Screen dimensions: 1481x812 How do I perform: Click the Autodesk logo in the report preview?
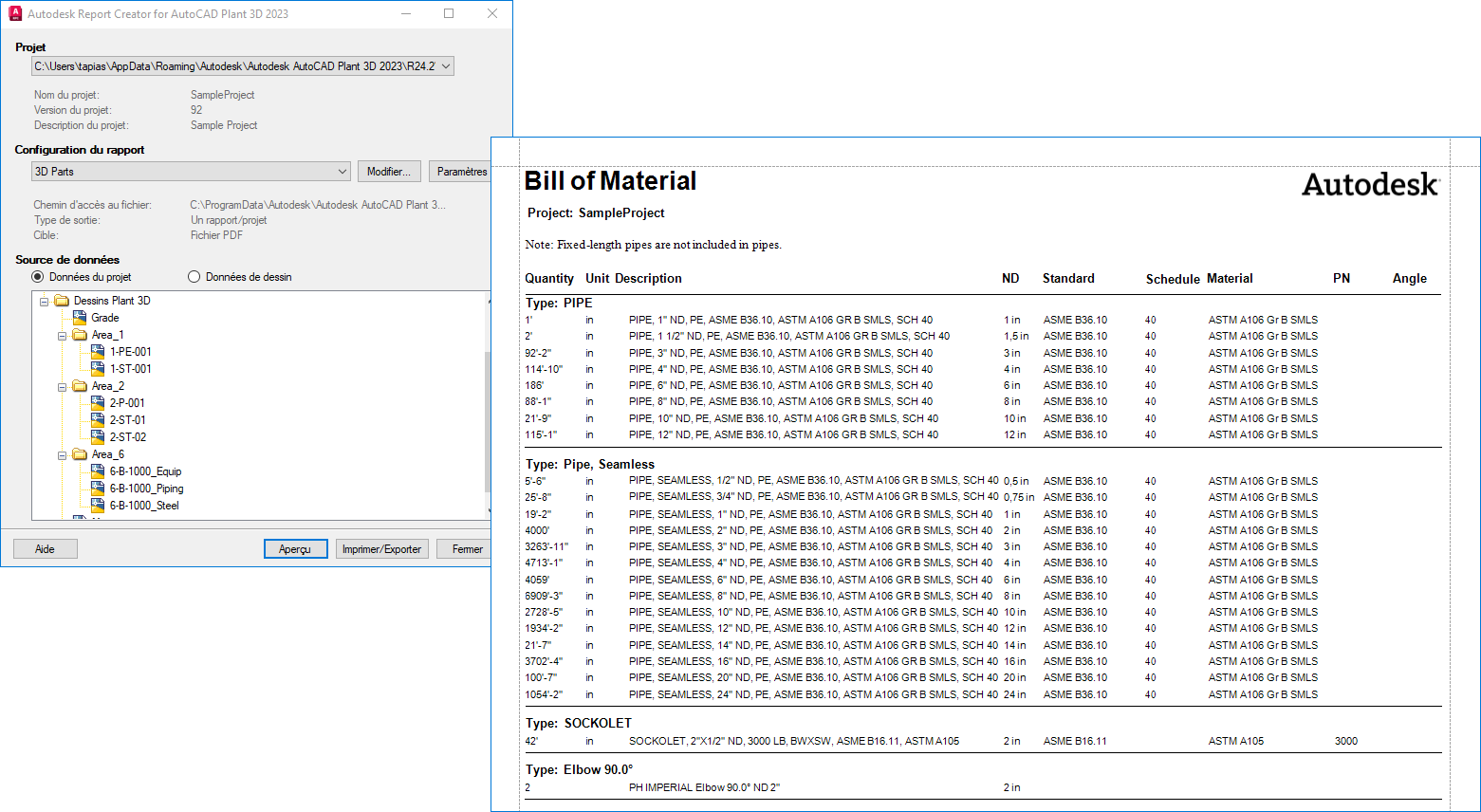pos(1371,184)
